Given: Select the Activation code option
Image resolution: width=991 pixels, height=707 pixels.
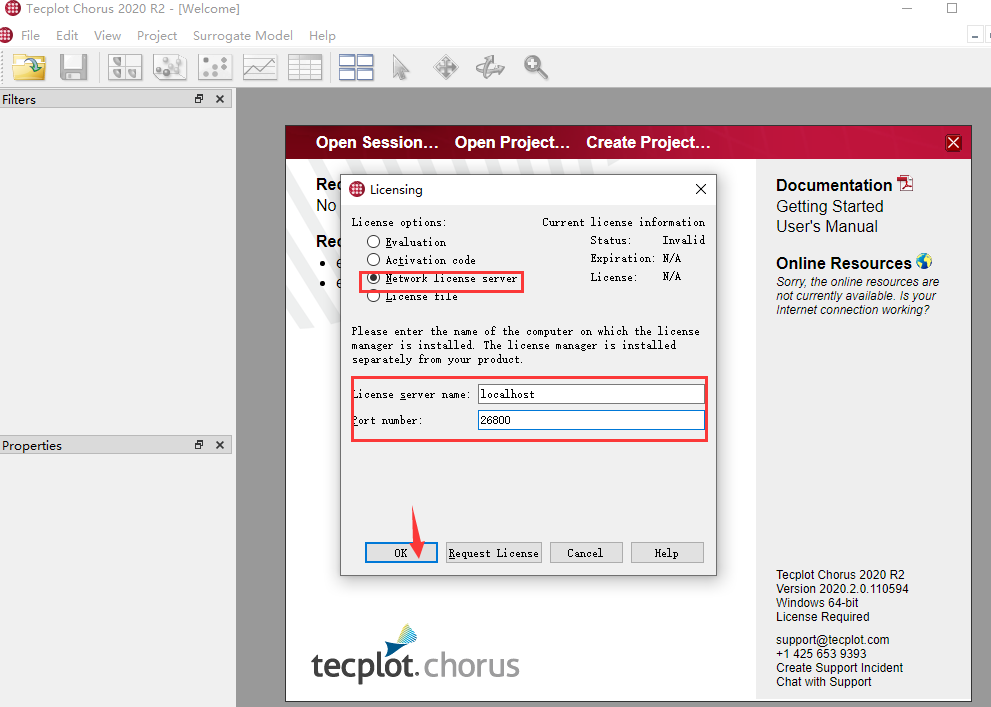Looking at the screenshot, I should coord(421,260).
